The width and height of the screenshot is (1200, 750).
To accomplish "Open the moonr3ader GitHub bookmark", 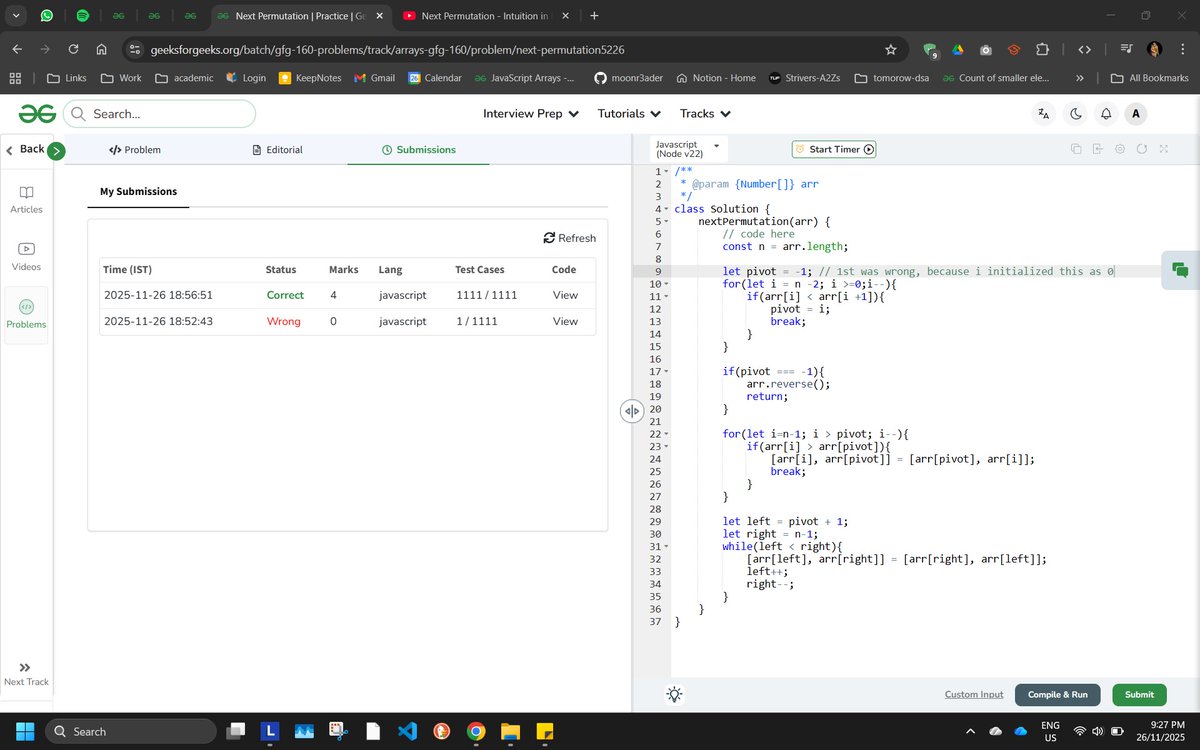I will pos(629,78).
